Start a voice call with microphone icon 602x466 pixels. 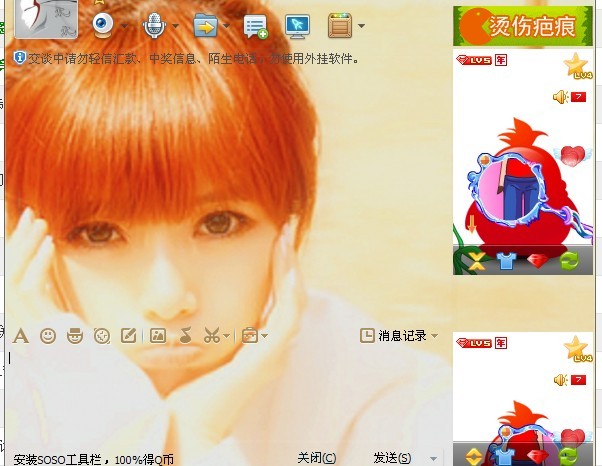[x=154, y=25]
